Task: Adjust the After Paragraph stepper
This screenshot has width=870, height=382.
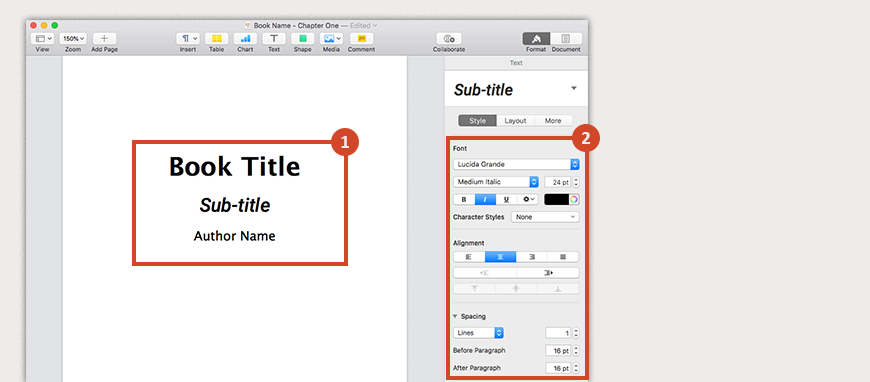Action: (576, 368)
